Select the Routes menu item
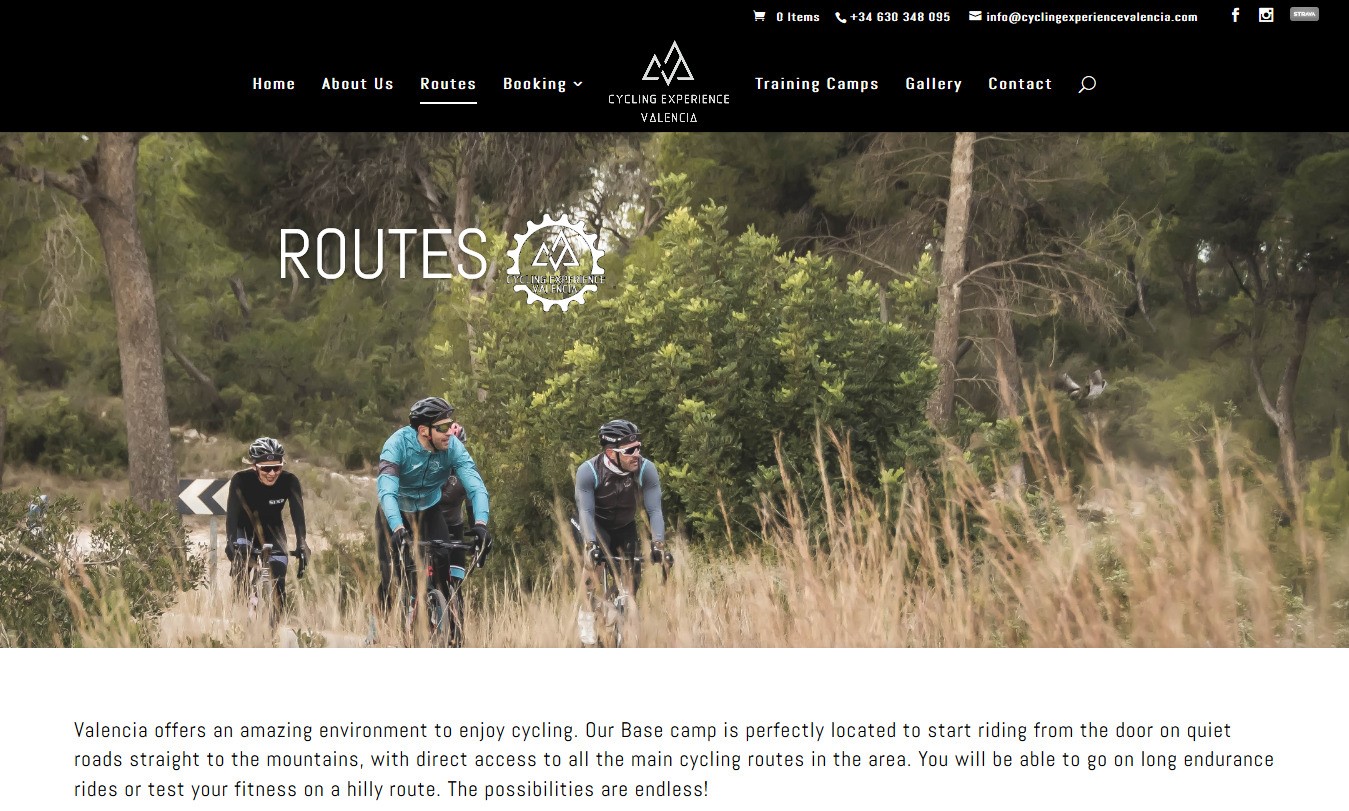Screen dimensions: 1349x811 (448, 84)
